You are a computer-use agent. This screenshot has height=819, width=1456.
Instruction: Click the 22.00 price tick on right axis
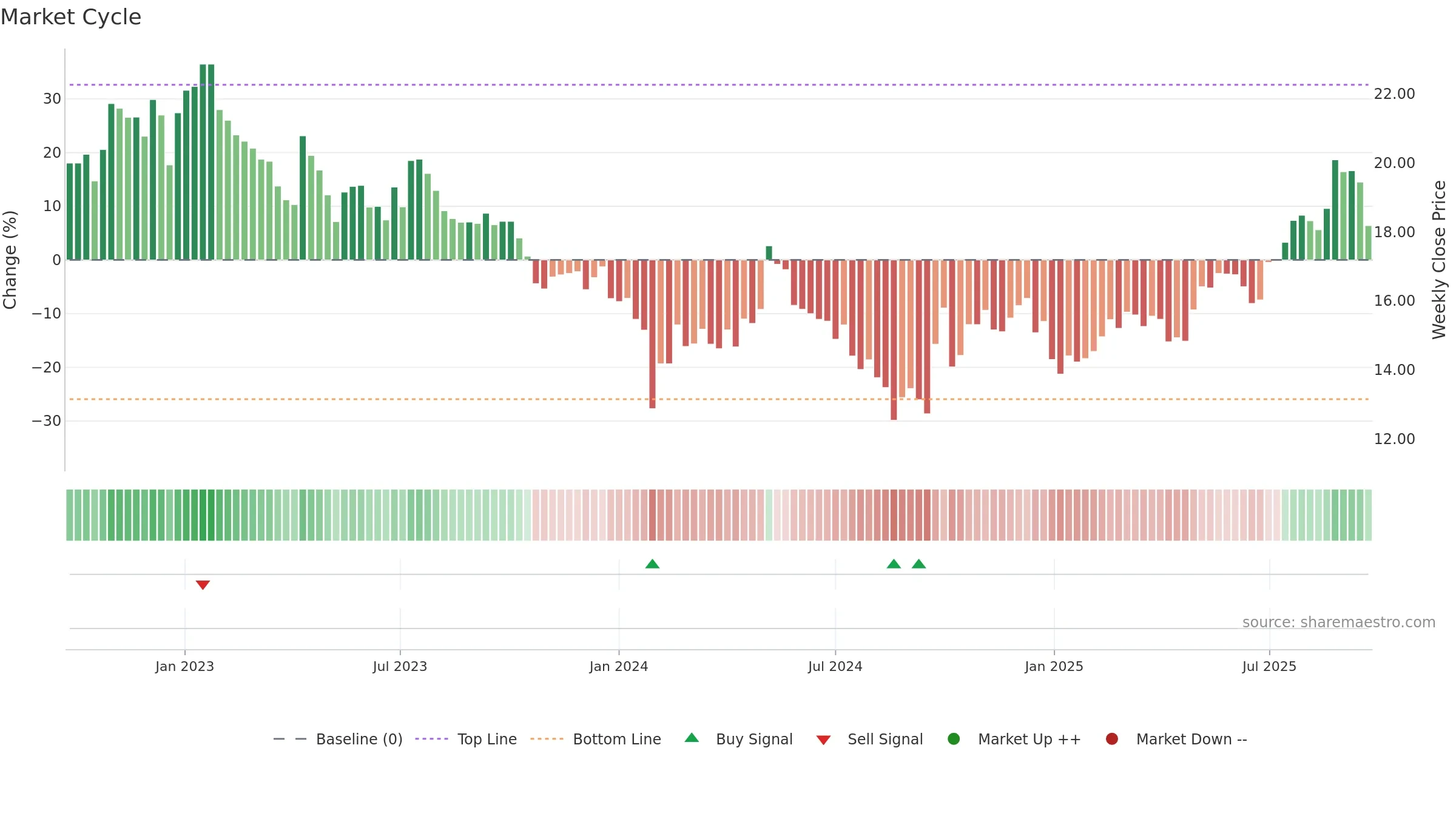[1395, 94]
